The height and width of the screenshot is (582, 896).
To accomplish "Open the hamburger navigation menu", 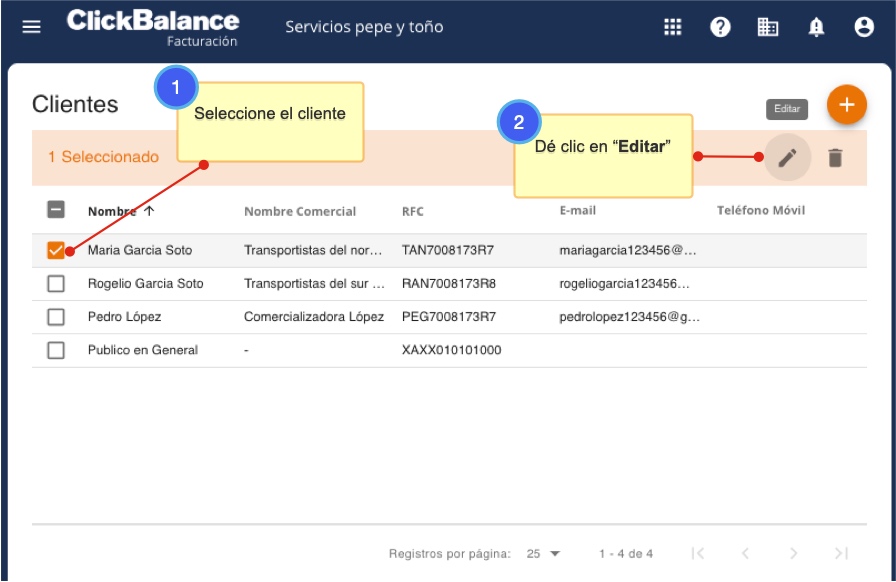I will tap(32, 27).
